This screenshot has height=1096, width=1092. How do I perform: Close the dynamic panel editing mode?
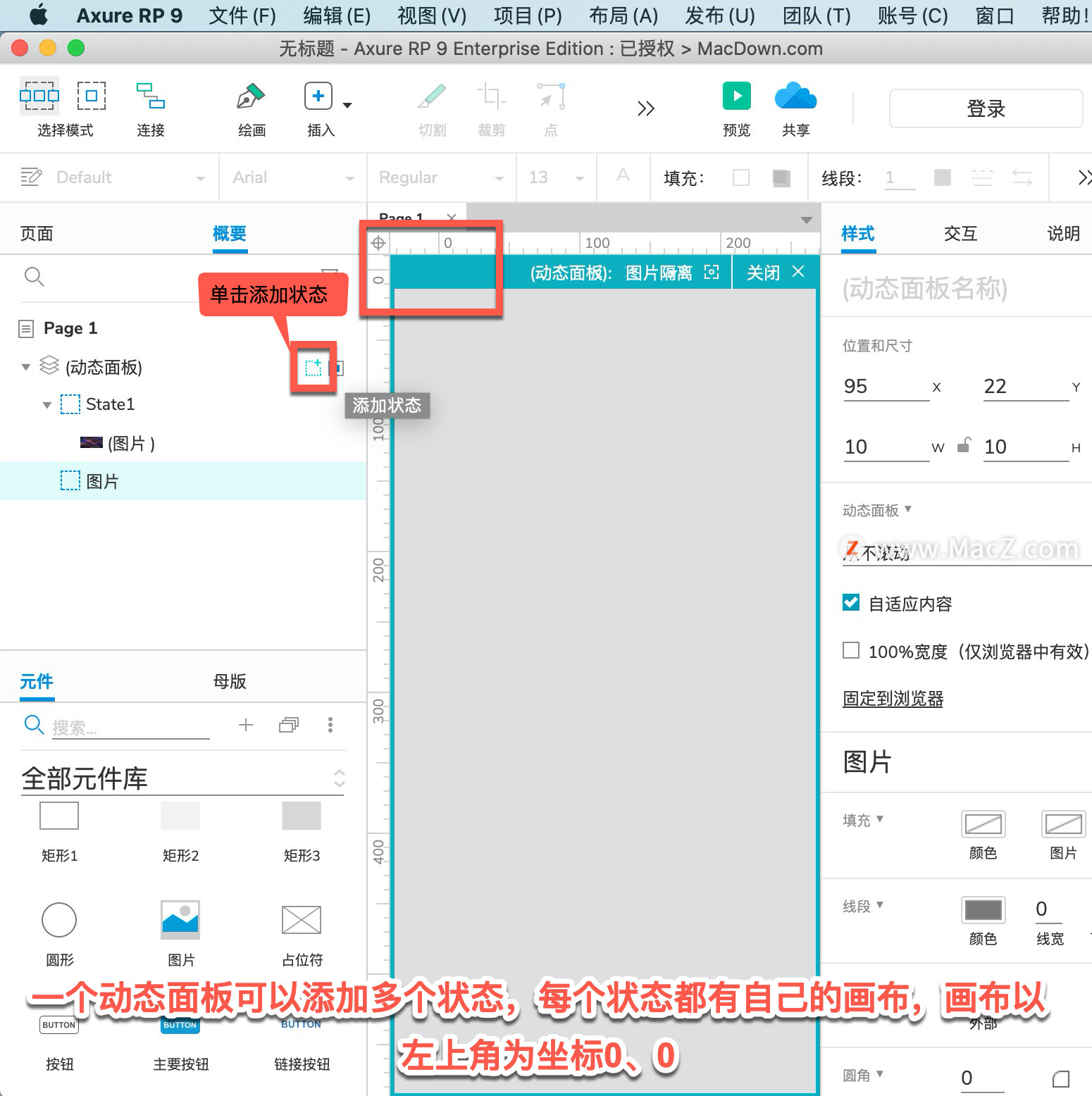point(775,273)
